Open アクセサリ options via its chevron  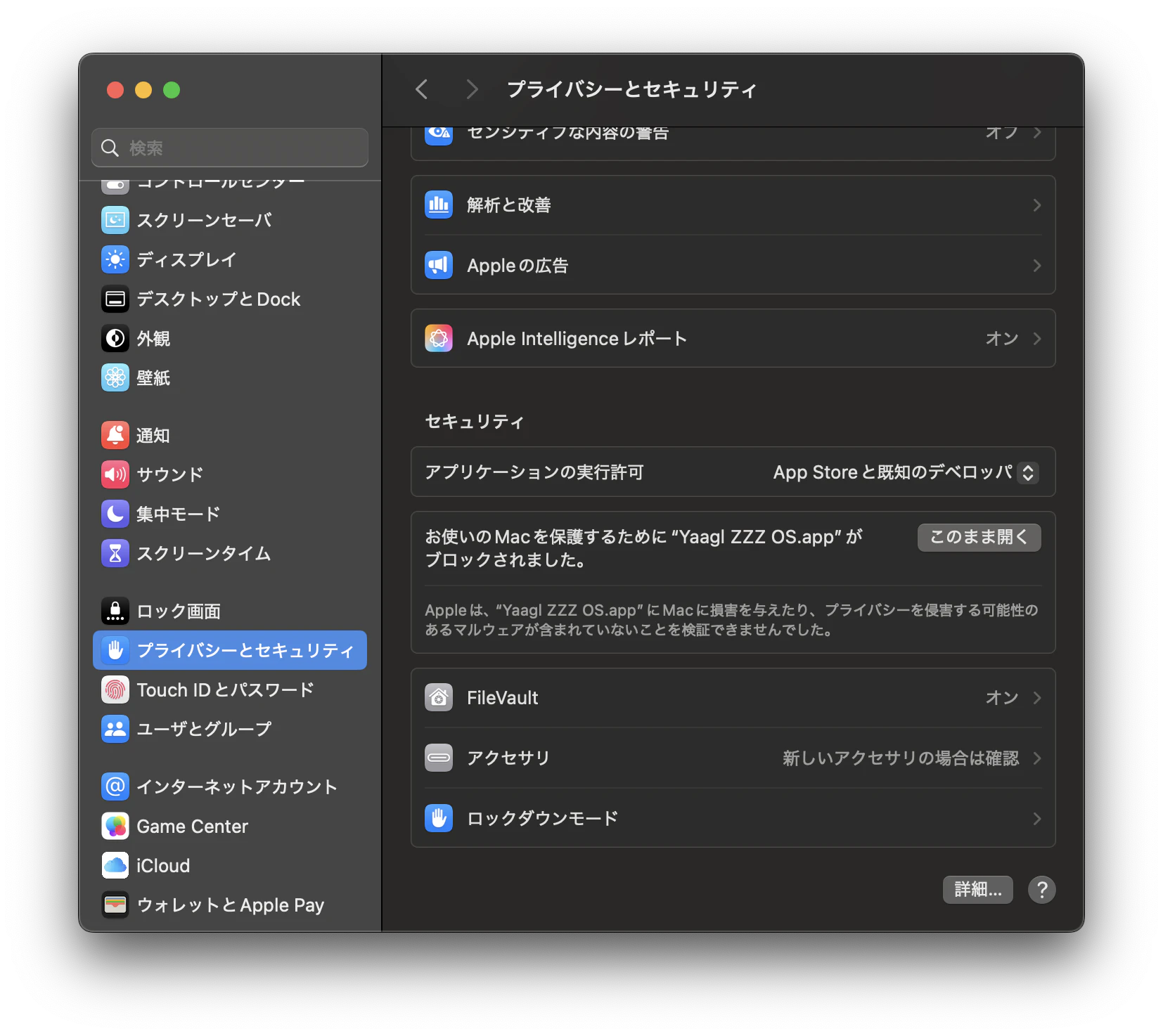point(1037,758)
